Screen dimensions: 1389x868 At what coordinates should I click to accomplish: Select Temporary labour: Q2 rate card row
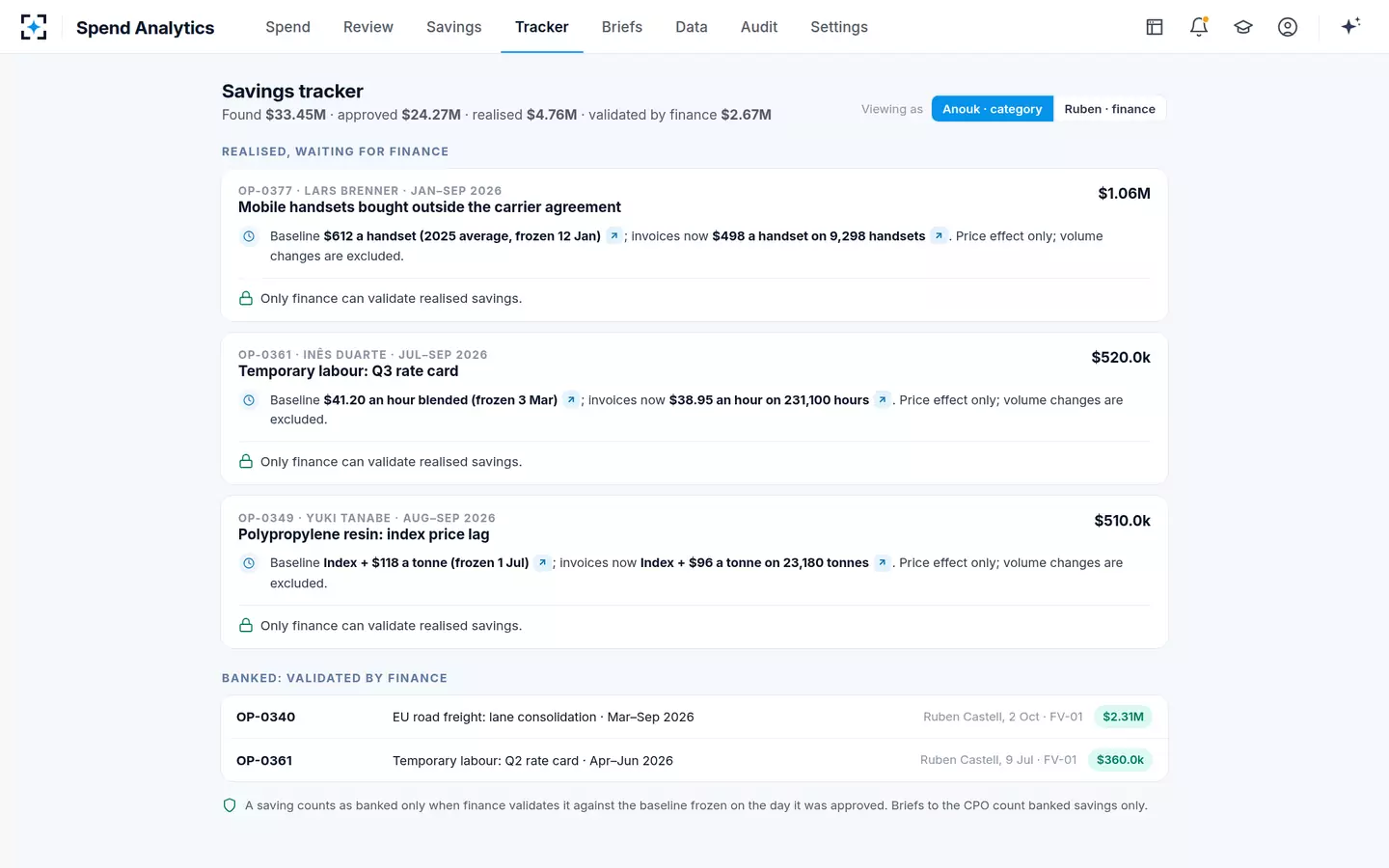(x=694, y=760)
